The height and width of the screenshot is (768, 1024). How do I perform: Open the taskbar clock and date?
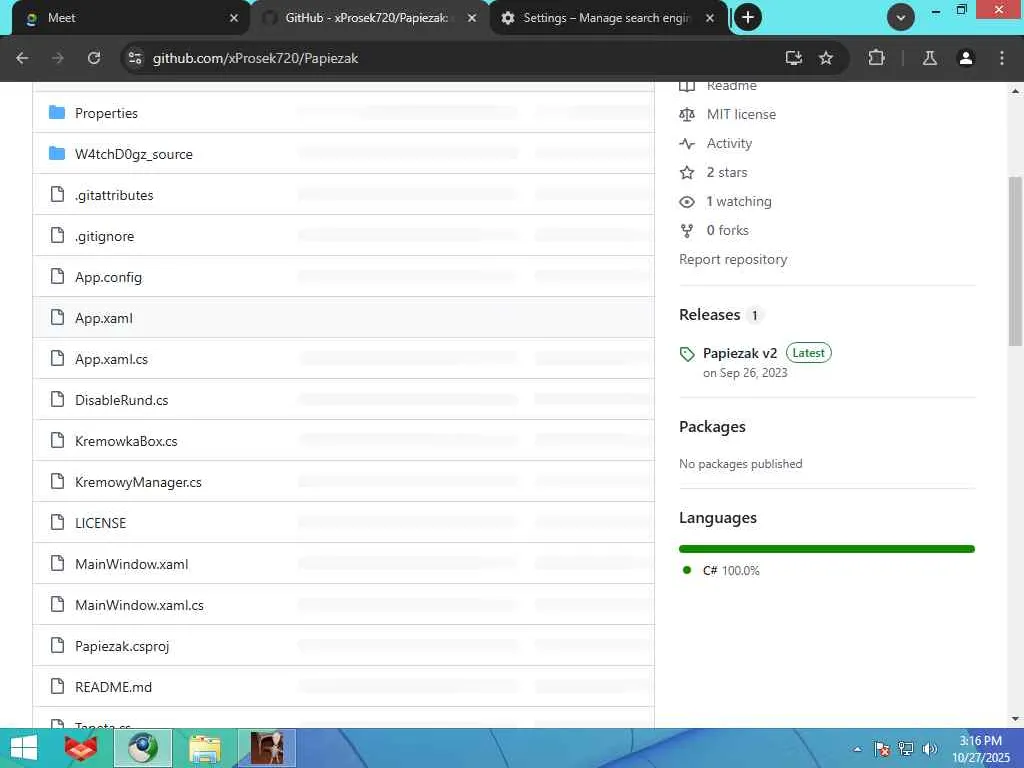[980, 749]
